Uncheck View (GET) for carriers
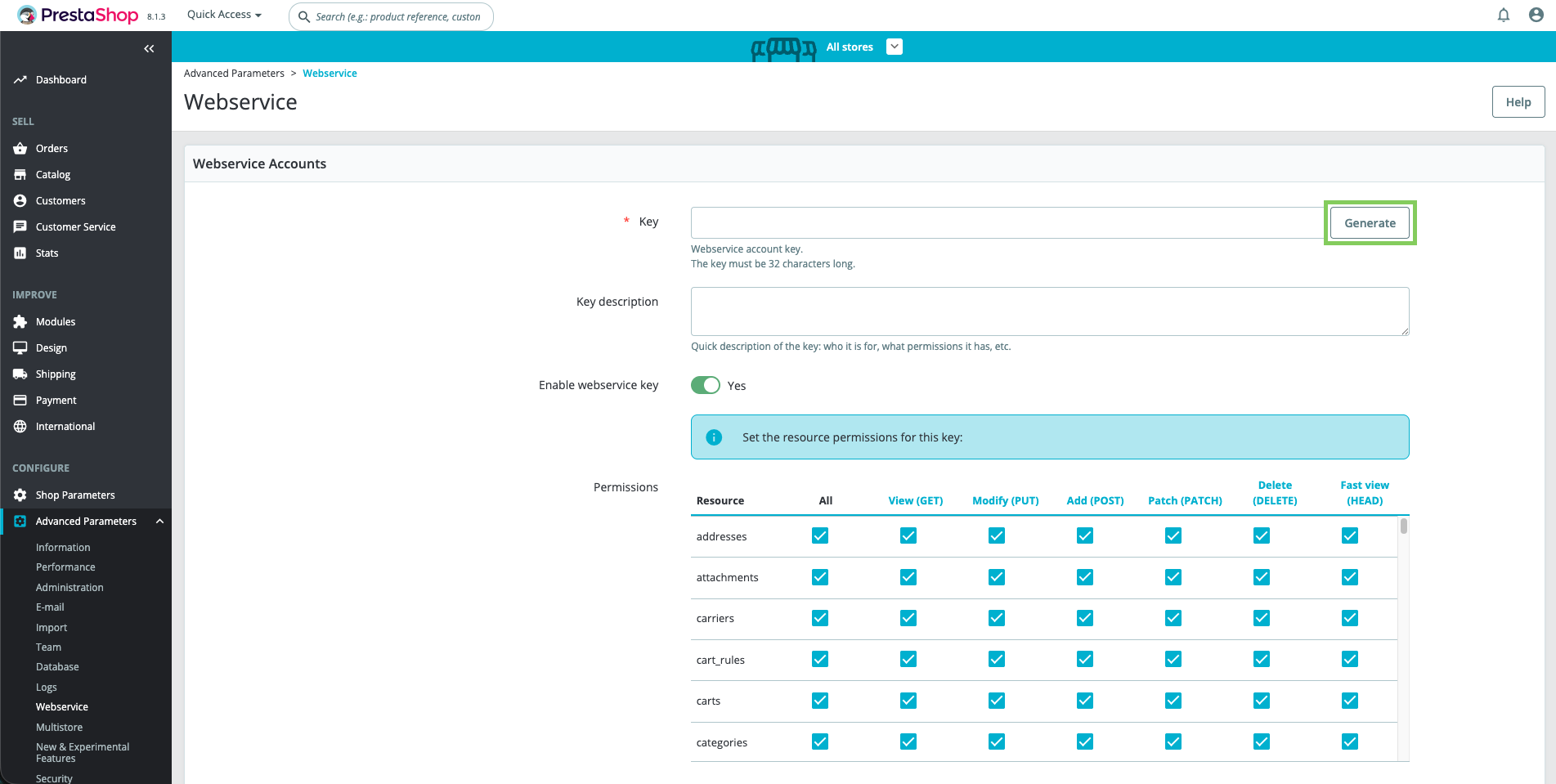This screenshot has width=1556, height=784. [x=908, y=619]
